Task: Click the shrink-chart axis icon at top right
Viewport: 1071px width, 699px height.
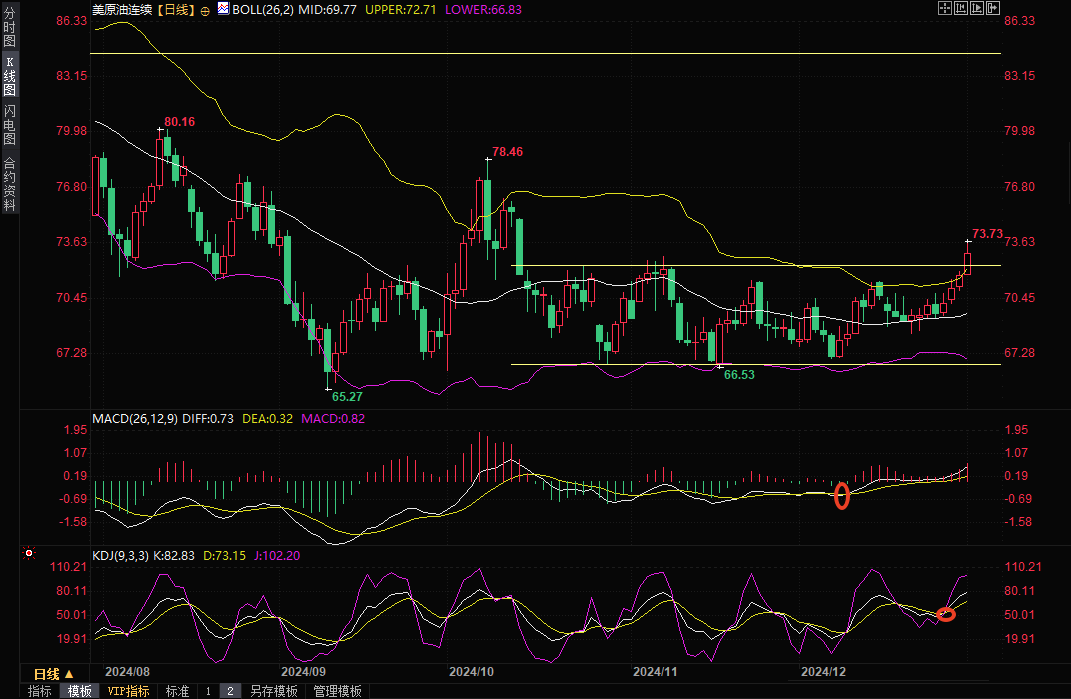Action: pyautogui.click(x=961, y=8)
